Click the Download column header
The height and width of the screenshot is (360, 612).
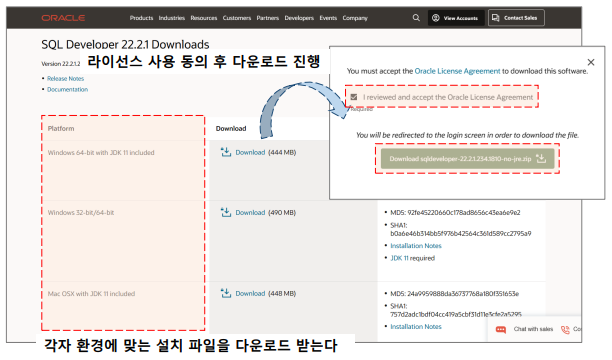tap(231, 128)
